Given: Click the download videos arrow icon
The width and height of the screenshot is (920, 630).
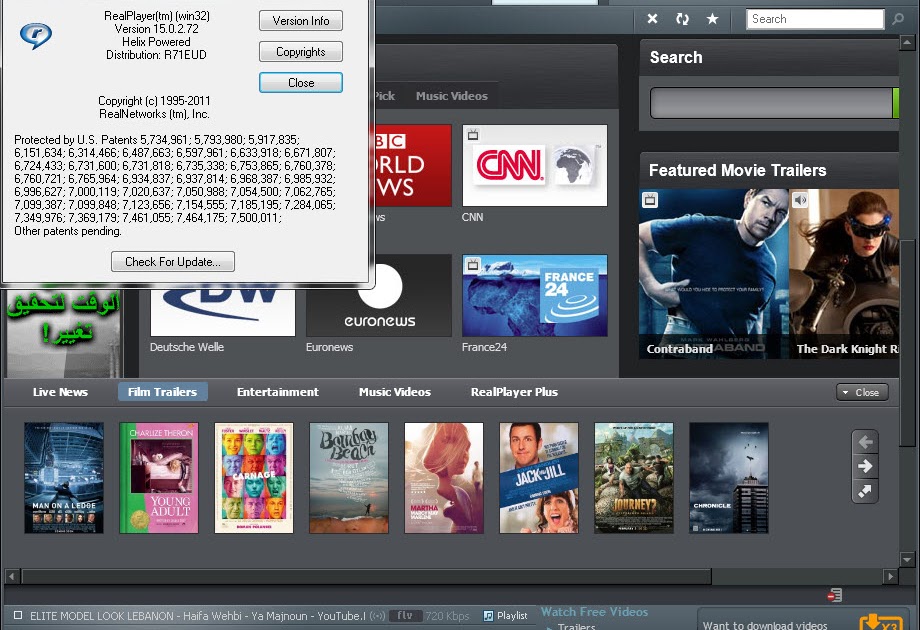Looking at the screenshot, I should pyautogui.click(x=880, y=622).
